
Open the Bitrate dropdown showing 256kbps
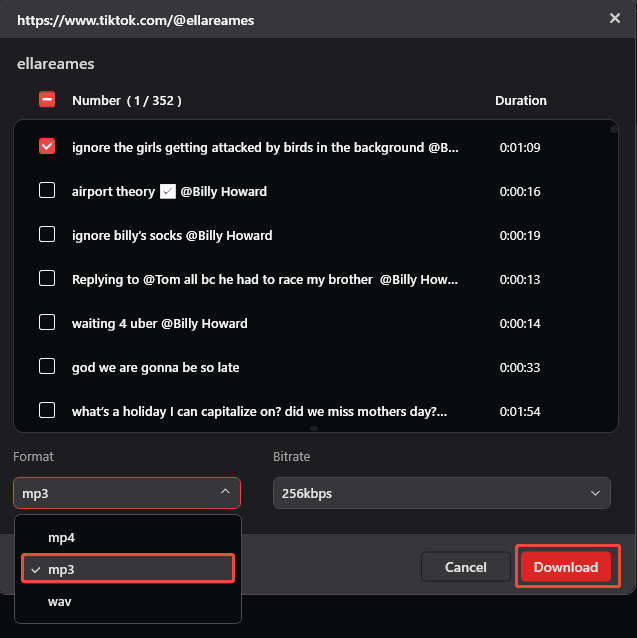tap(442, 493)
